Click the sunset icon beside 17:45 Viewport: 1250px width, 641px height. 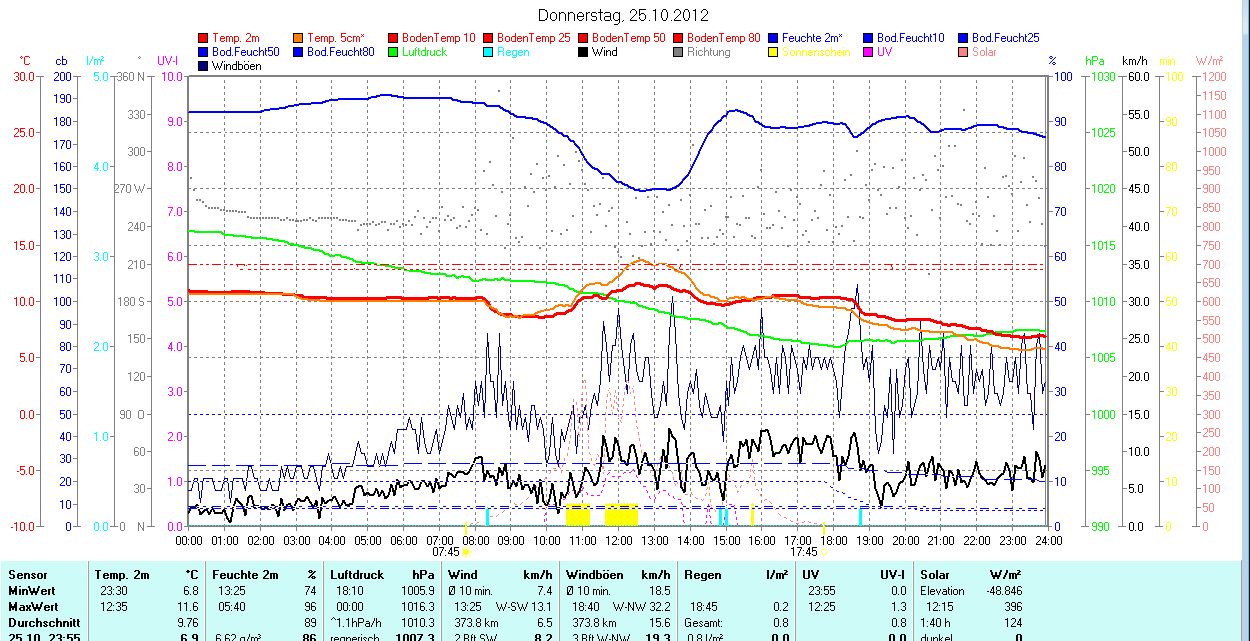coord(824,551)
